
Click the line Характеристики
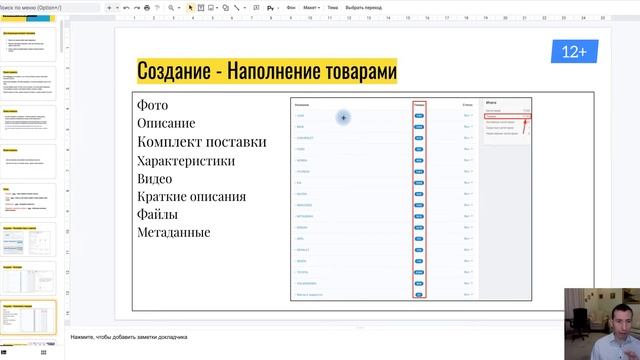[186, 160]
